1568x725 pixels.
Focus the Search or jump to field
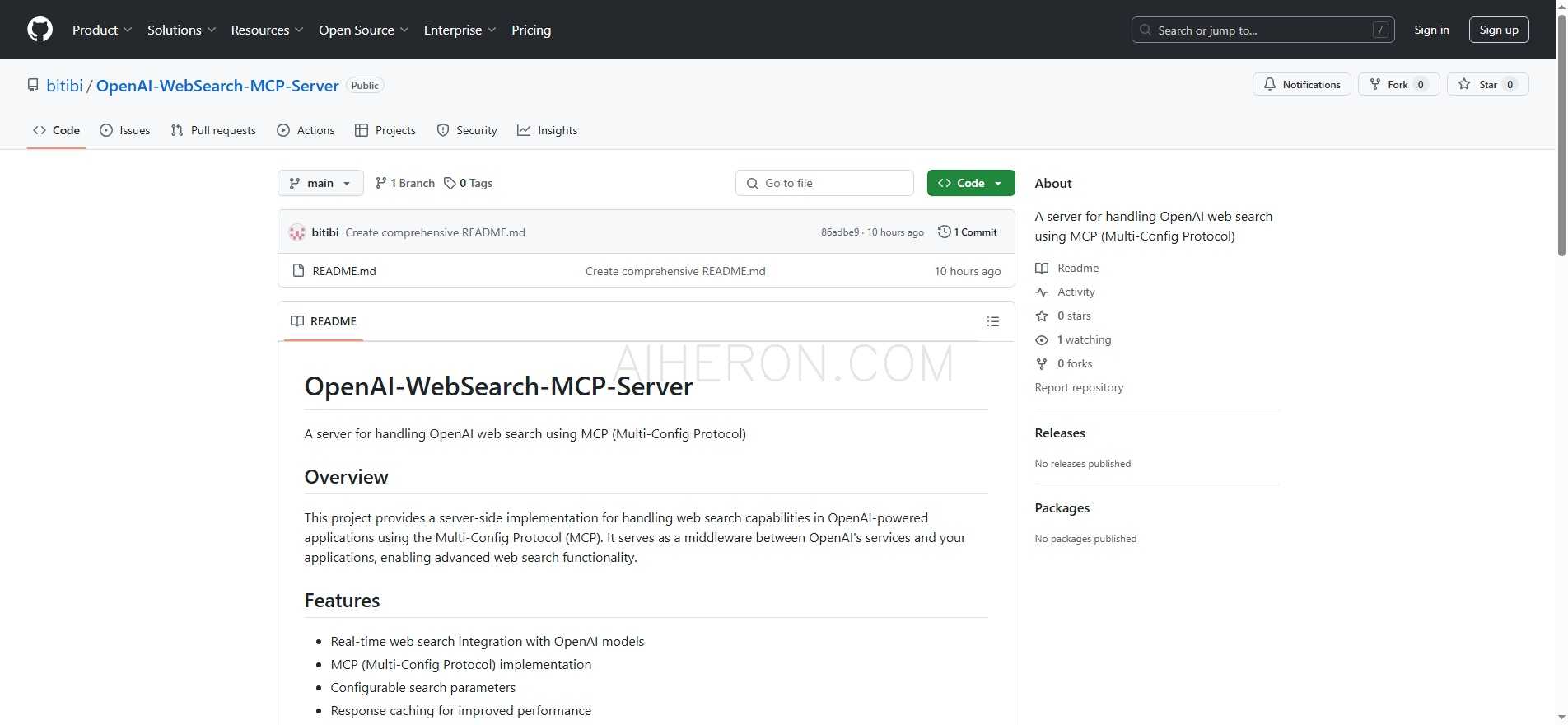point(1262,30)
